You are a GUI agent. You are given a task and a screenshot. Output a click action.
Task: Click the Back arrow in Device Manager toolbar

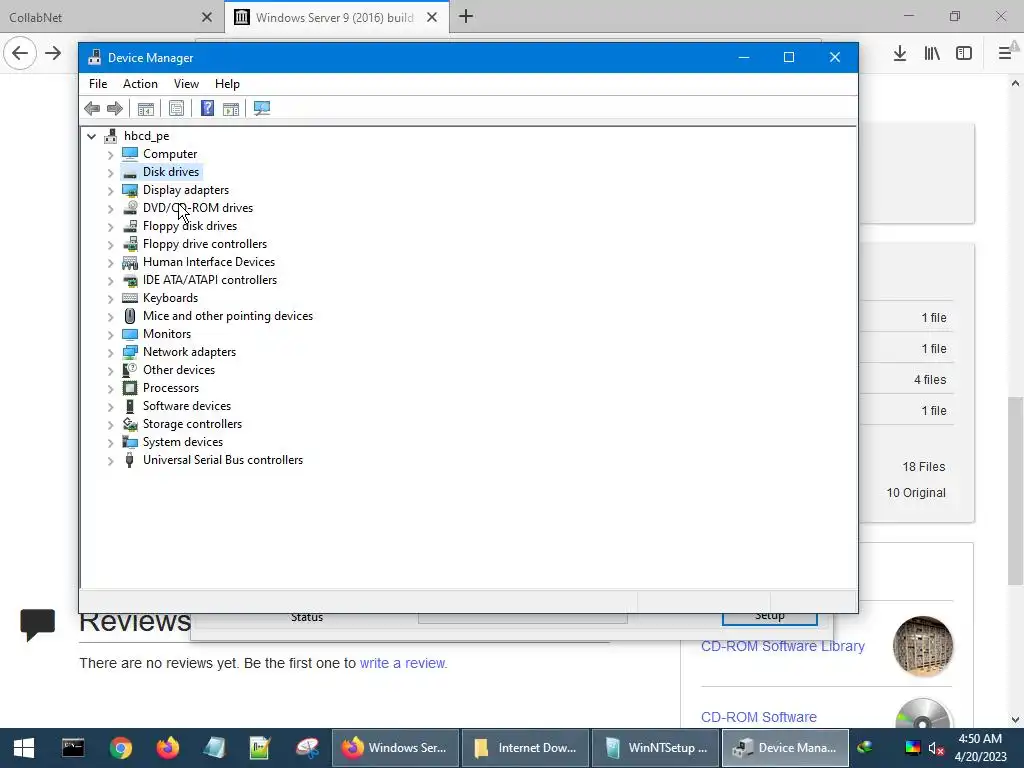92,108
